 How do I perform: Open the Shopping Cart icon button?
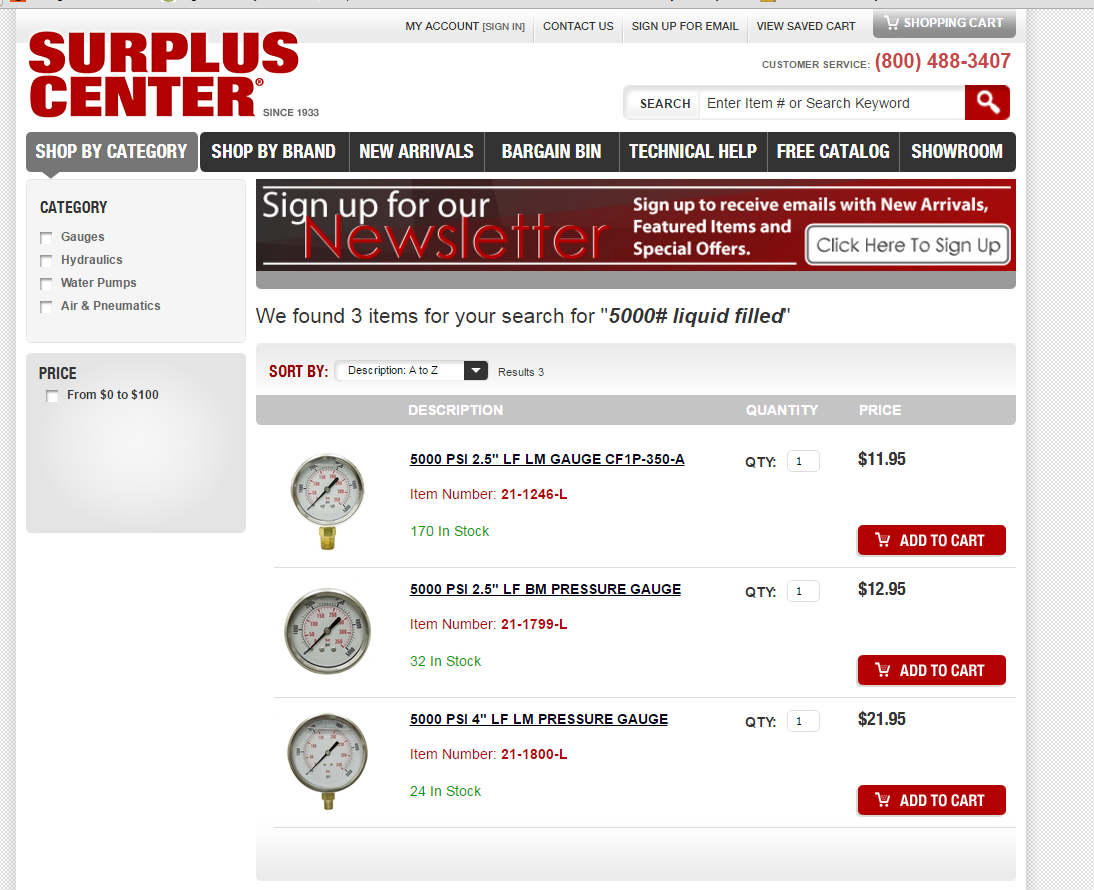tap(944, 23)
